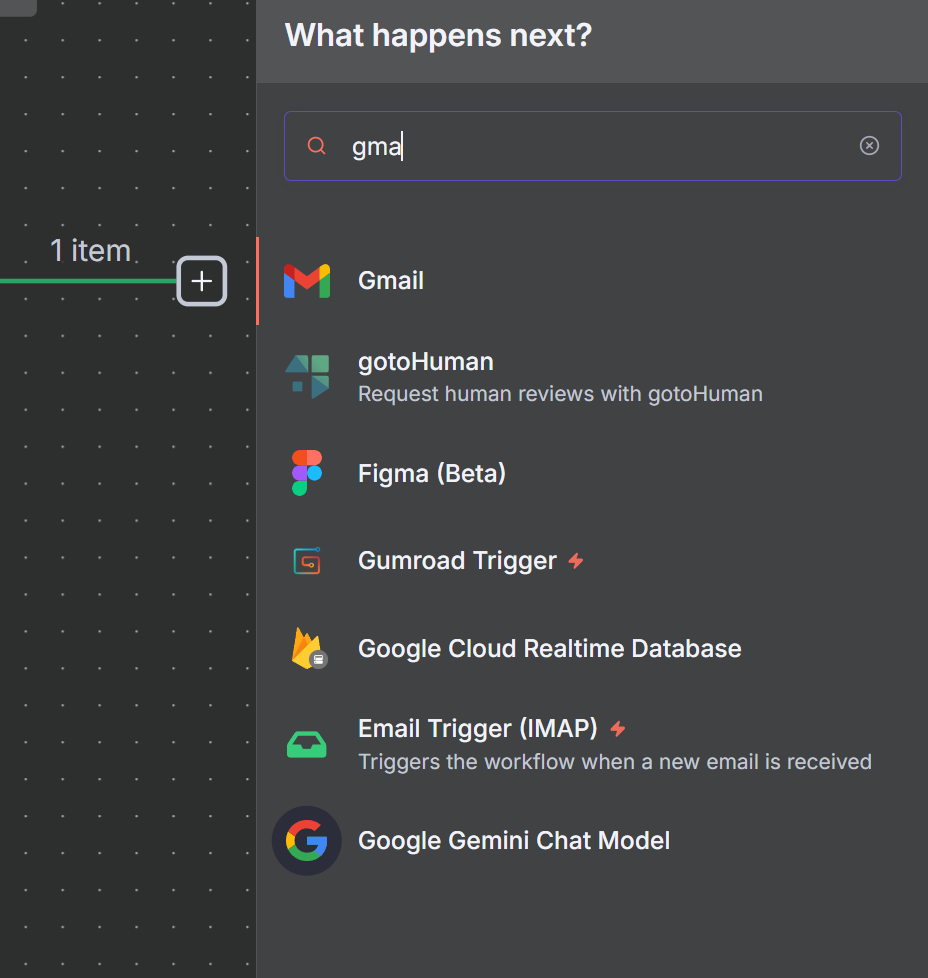The image size is (928, 978).
Task: Click the Google G logo icon
Action: [306, 841]
